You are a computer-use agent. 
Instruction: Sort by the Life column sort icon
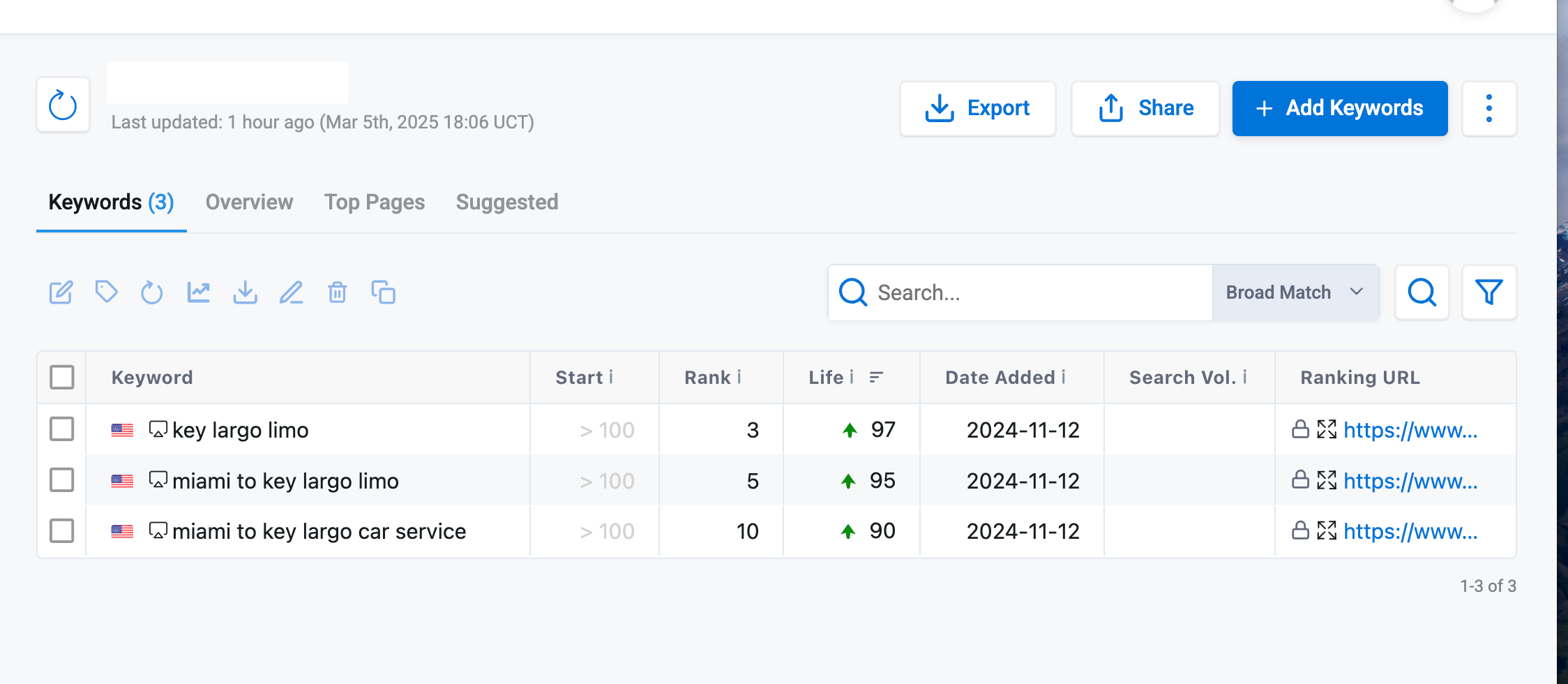click(x=876, y=377)
